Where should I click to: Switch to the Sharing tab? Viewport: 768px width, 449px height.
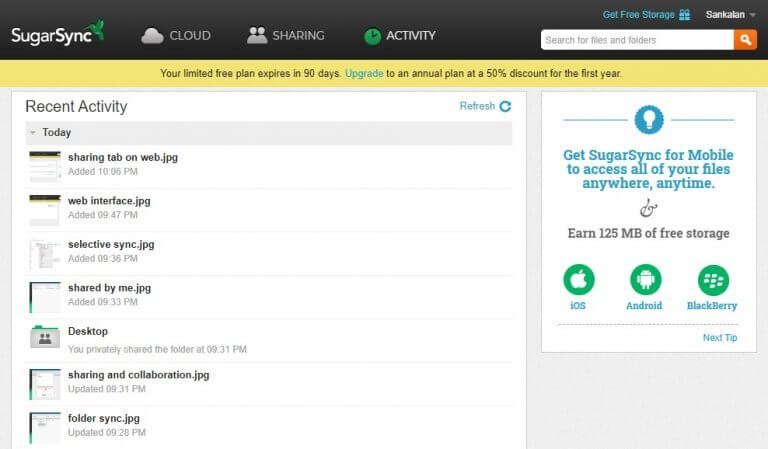[x=286, y=35]
